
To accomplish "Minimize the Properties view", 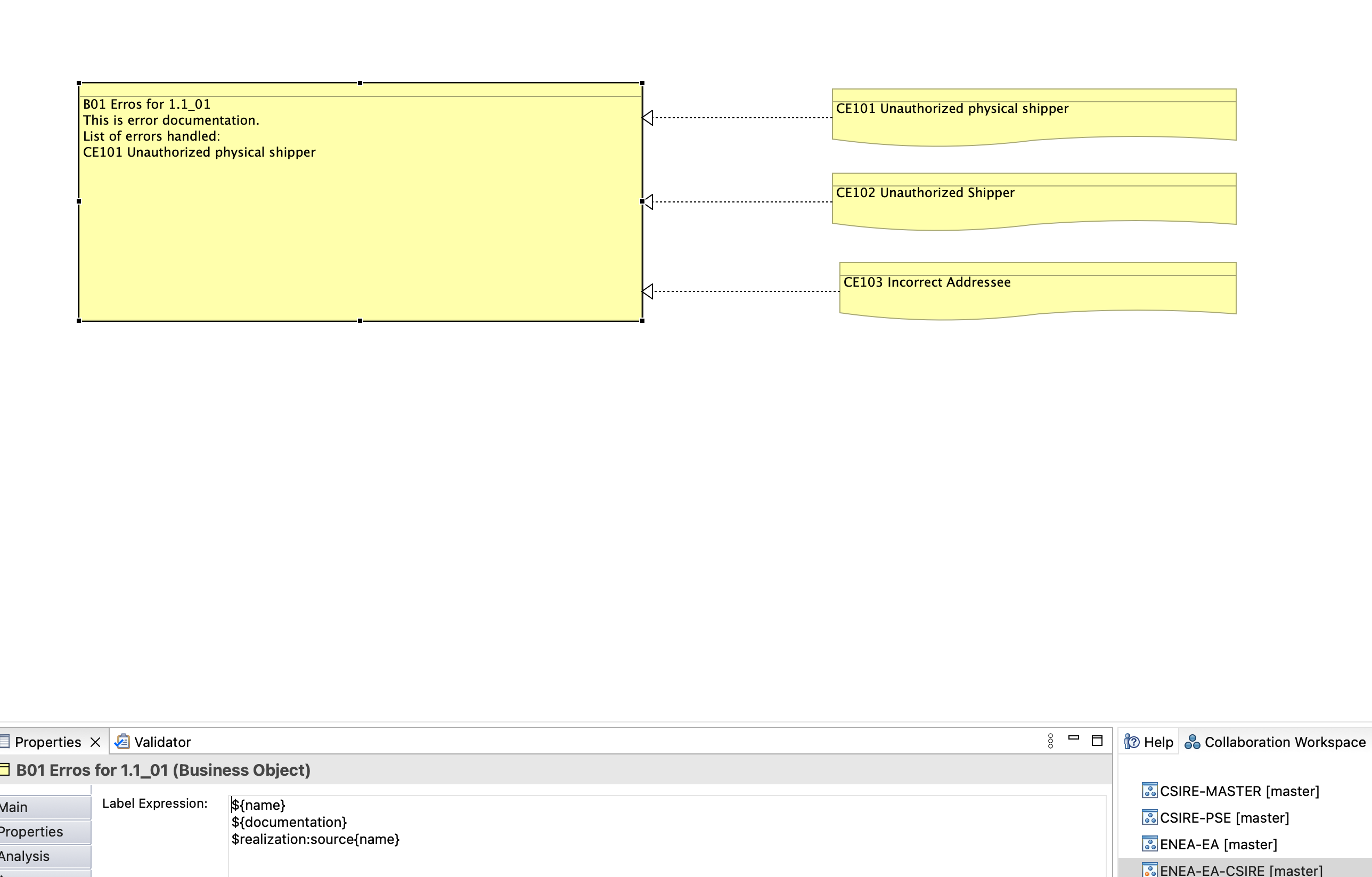I will (1075, 741).
